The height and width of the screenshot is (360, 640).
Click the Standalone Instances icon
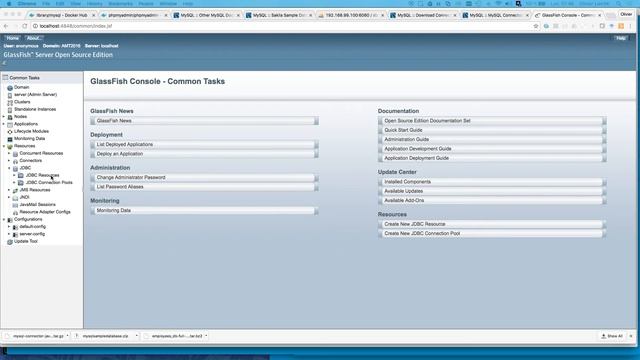click(x=10, y=109)
